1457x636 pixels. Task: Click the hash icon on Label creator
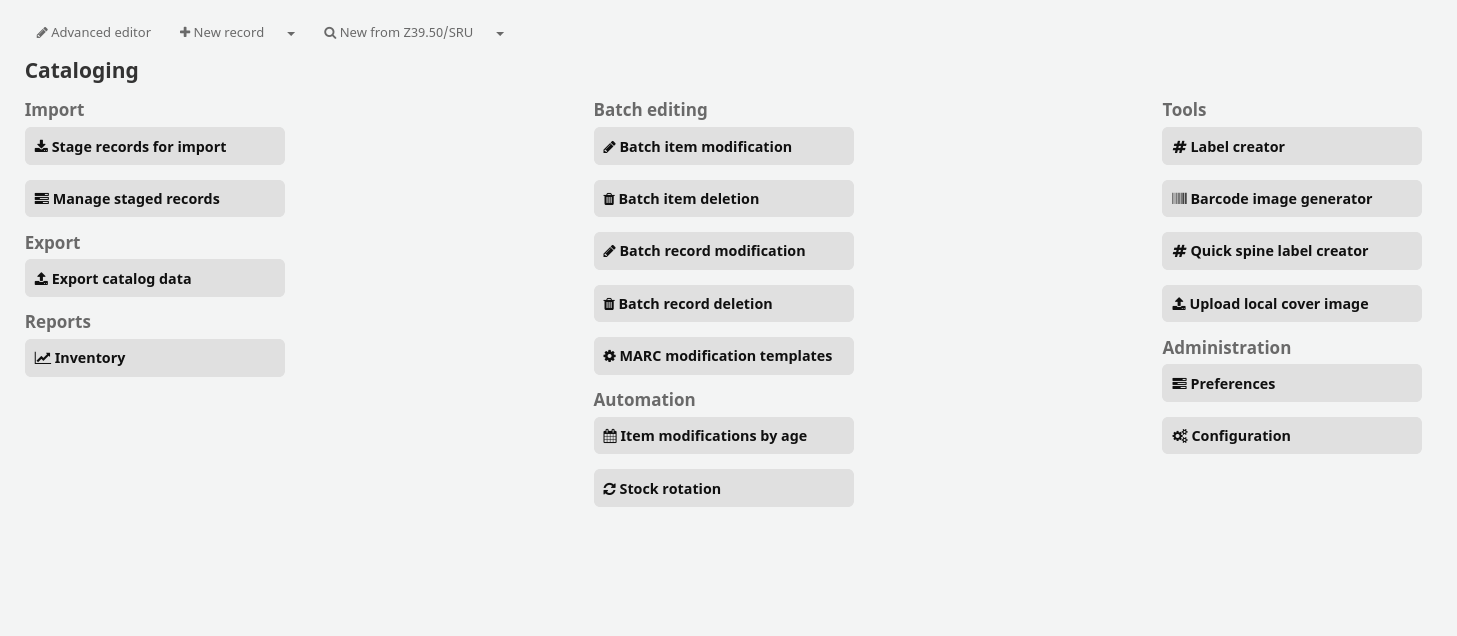1179,147
